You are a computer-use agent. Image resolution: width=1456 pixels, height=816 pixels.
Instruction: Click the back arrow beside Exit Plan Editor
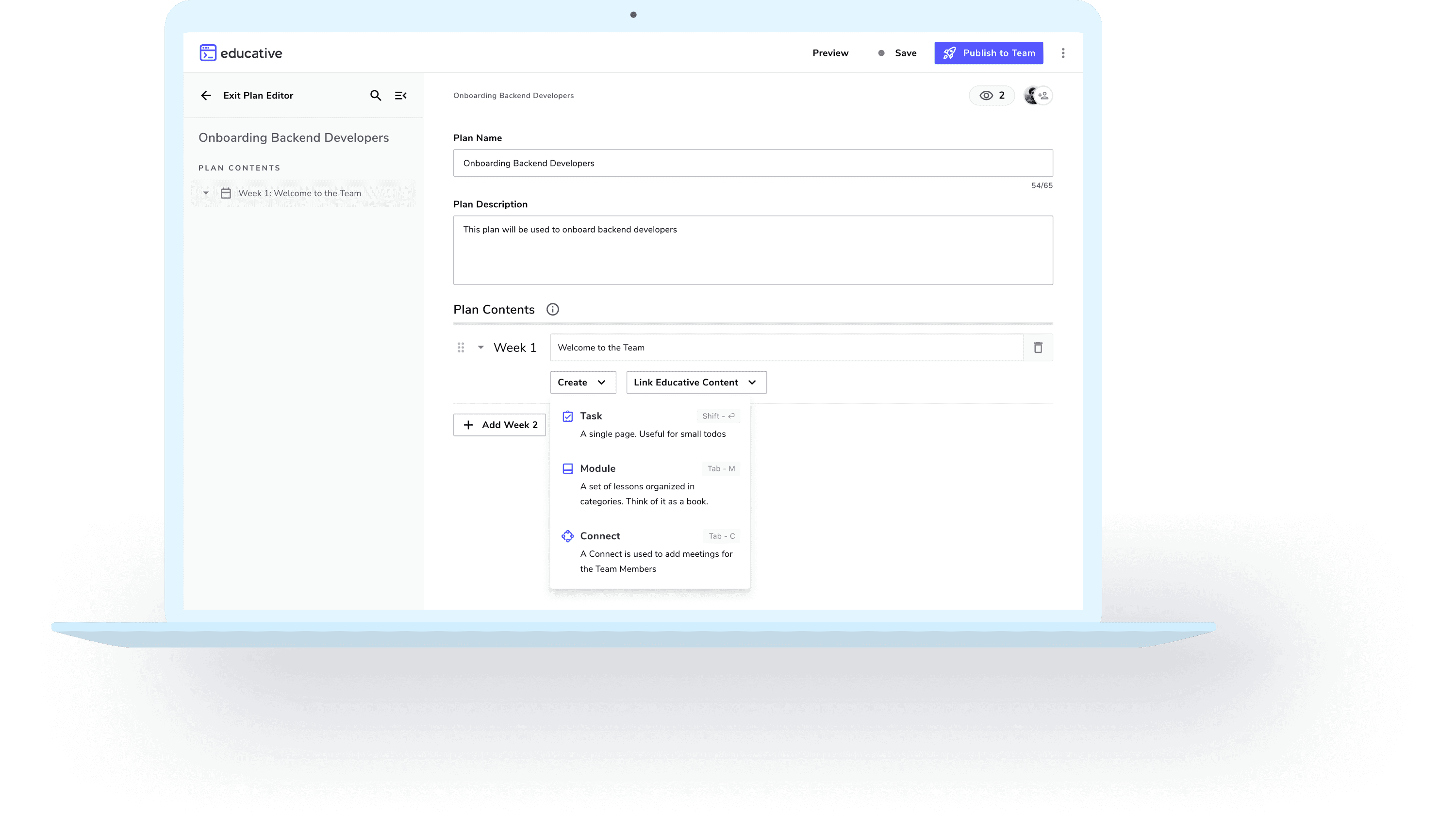(206, 96)
